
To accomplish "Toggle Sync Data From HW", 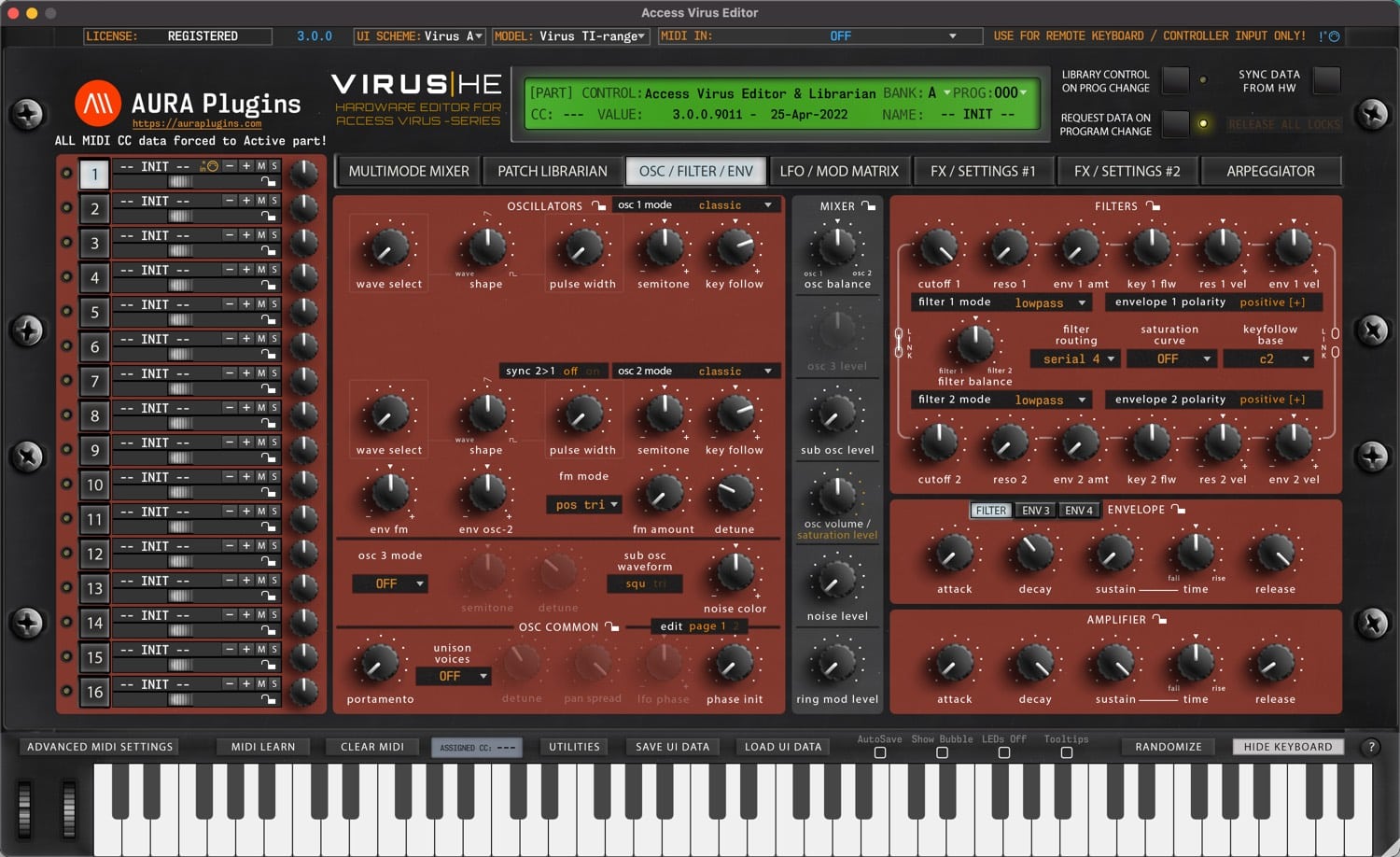I will pos(1326,80).
